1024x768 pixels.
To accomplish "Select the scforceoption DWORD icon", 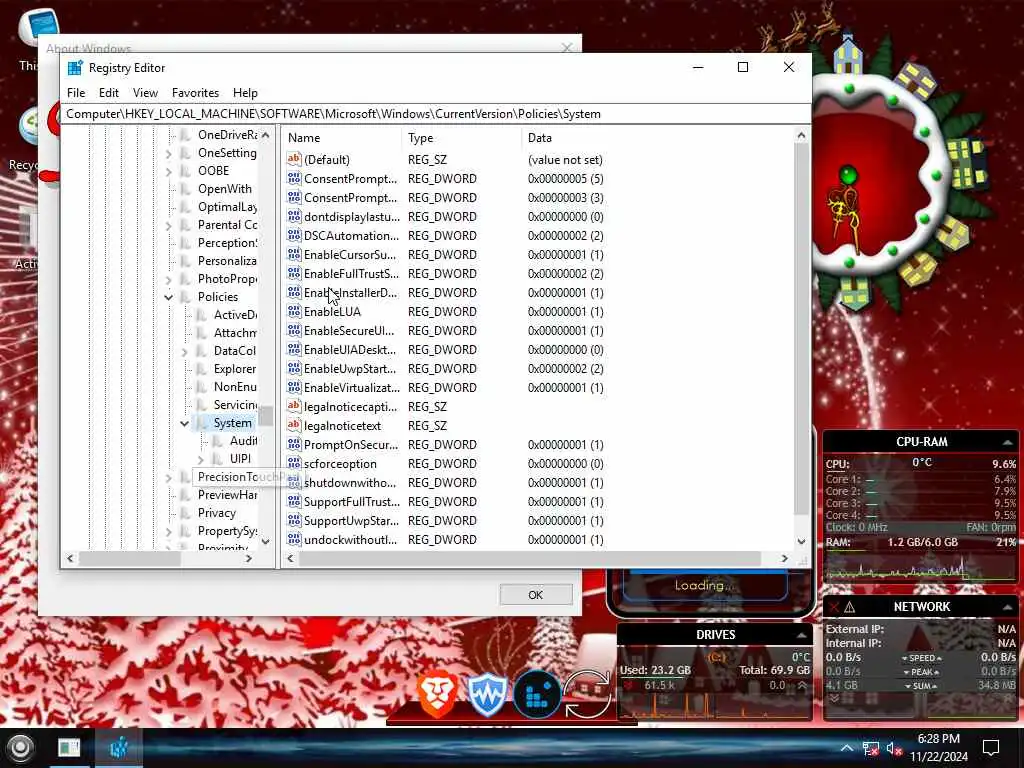I will (x=294, y=463).
